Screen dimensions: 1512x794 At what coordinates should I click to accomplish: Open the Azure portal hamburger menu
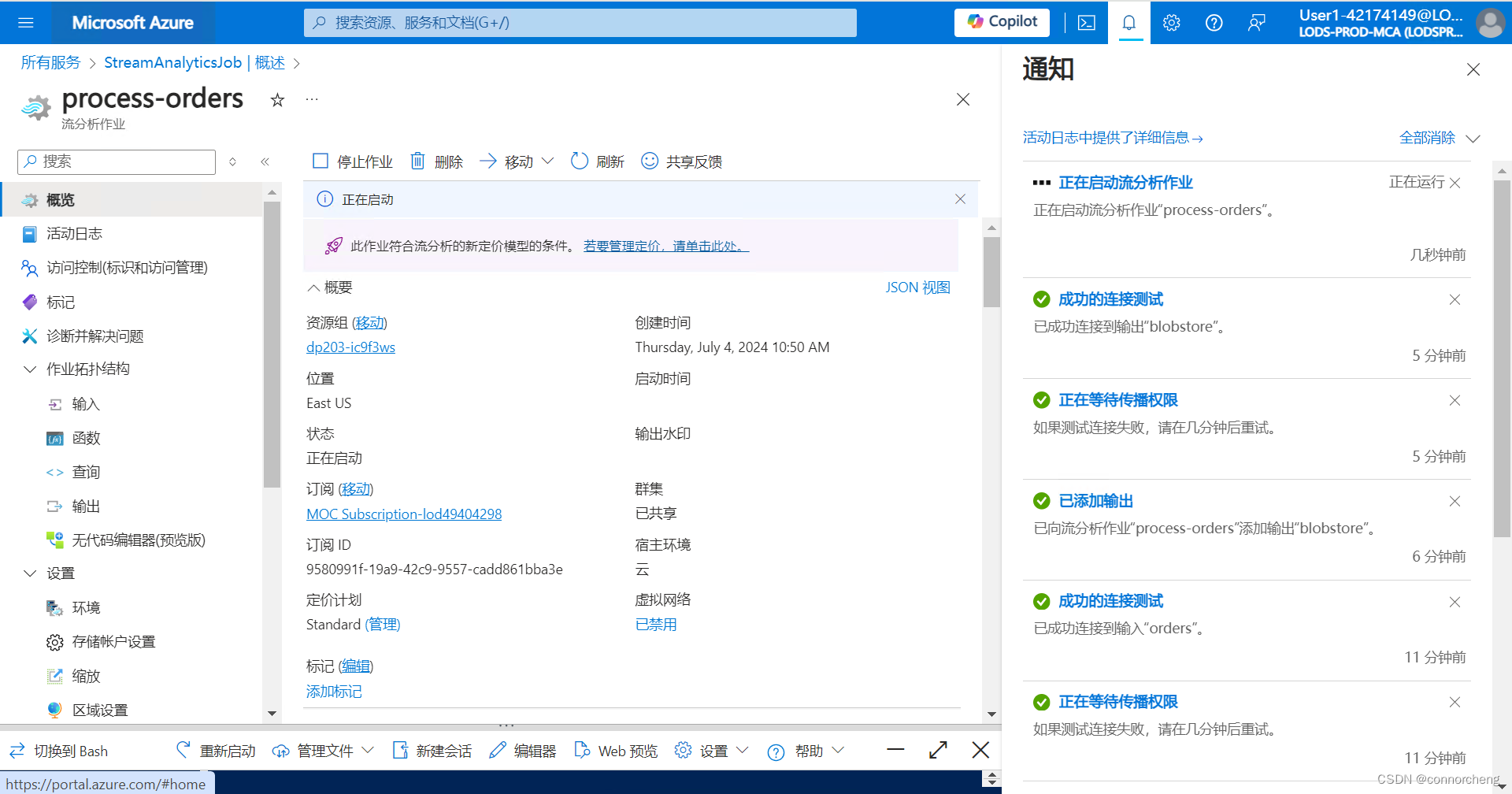[x=26, y=22]
